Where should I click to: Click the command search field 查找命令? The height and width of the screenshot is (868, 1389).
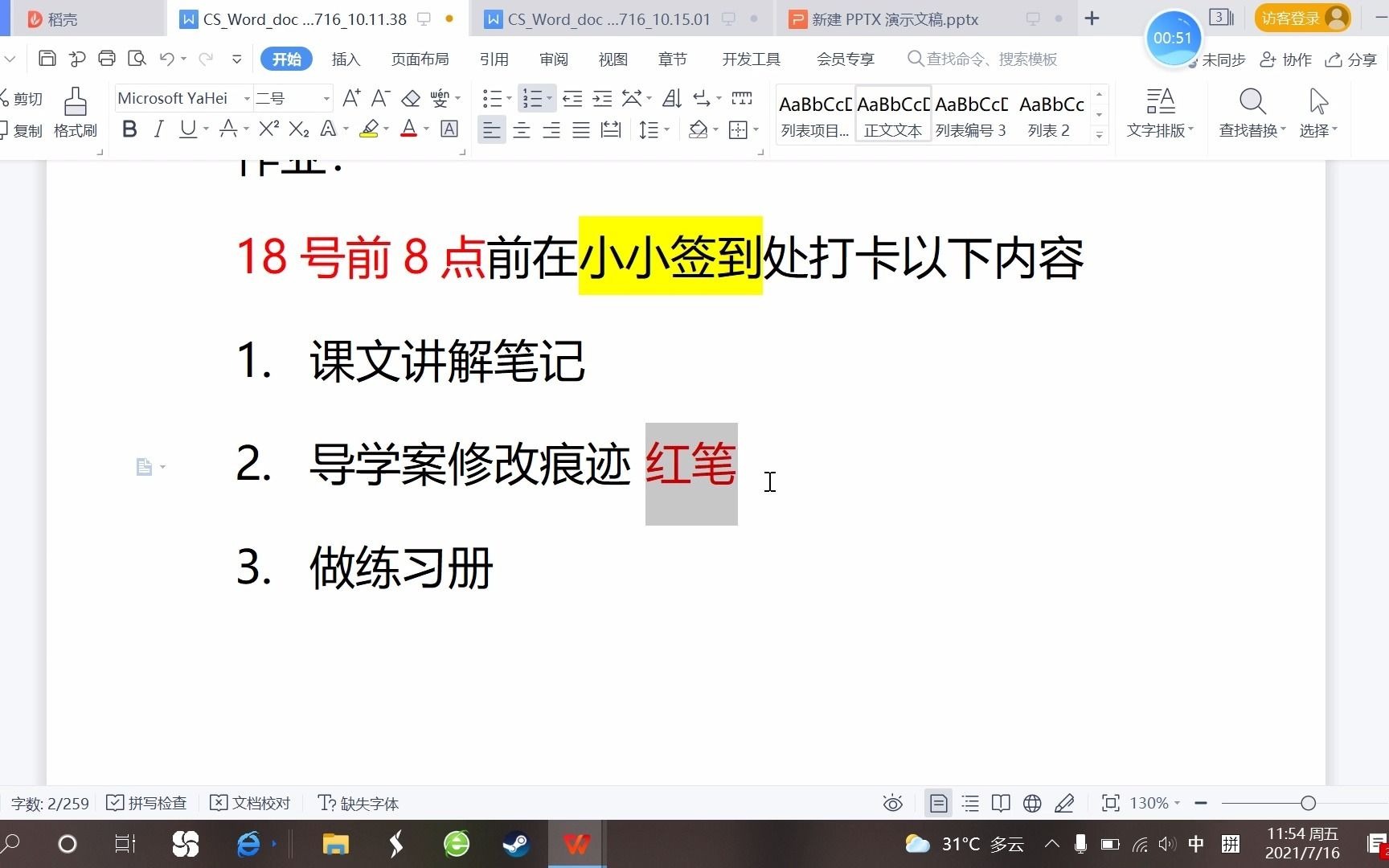coord(982,59)
